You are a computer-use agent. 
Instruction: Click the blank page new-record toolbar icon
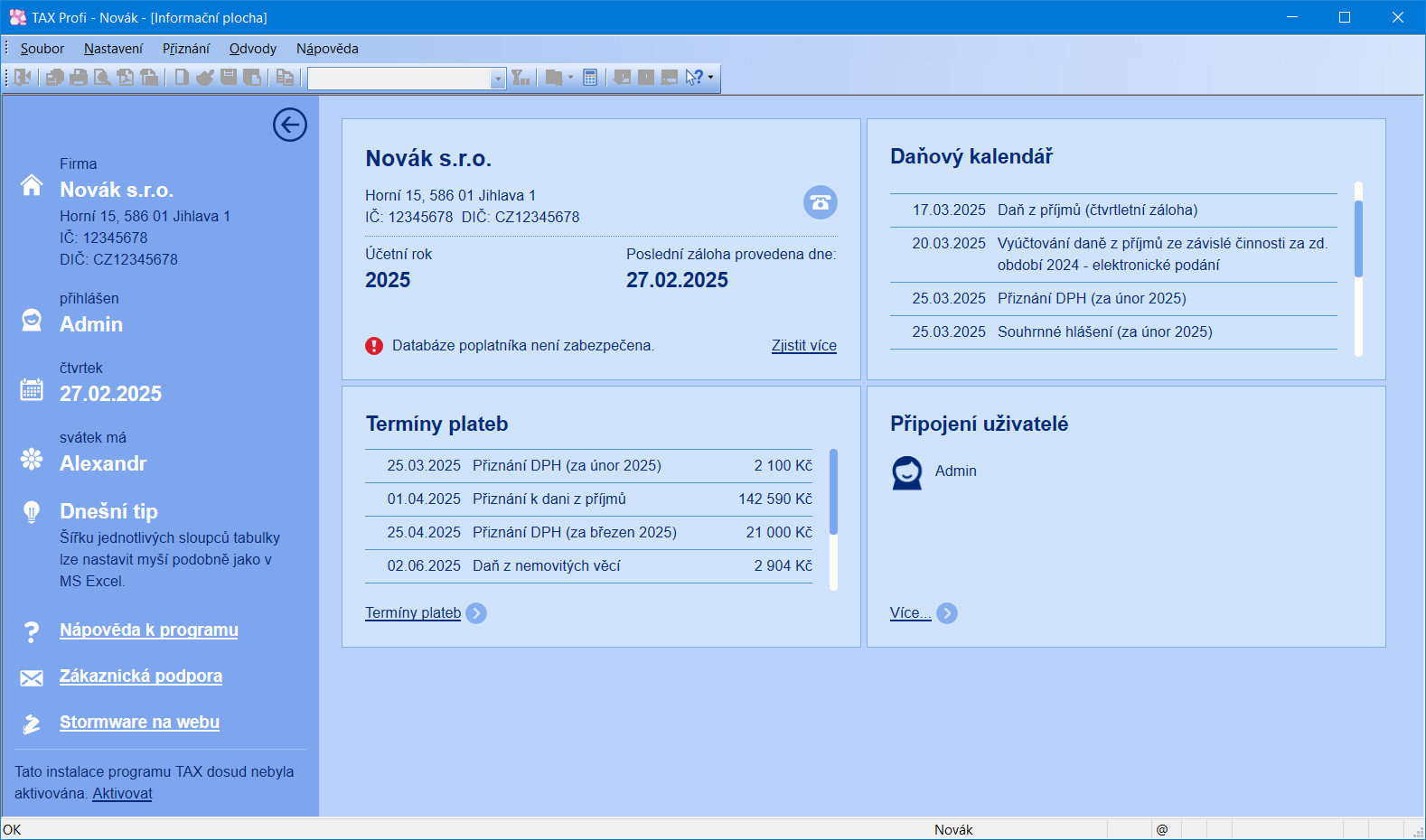click(x=182, y=78)
